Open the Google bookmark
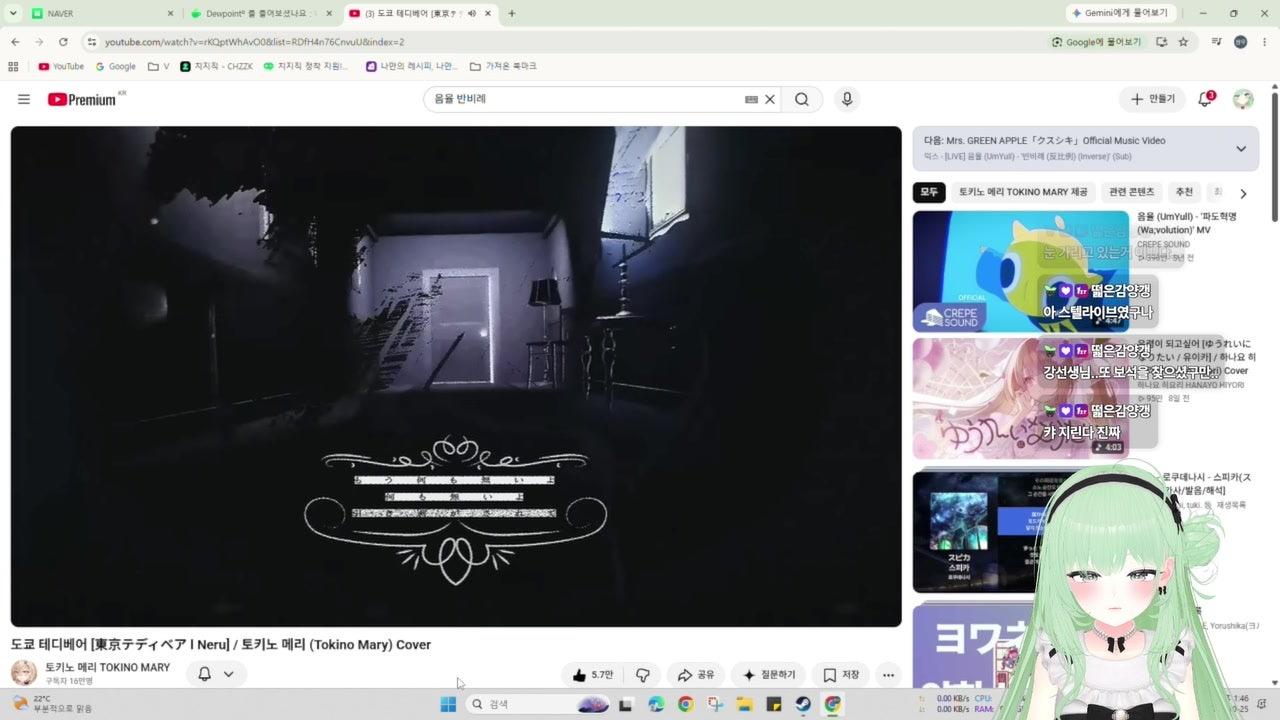 [x=116, y=66]
